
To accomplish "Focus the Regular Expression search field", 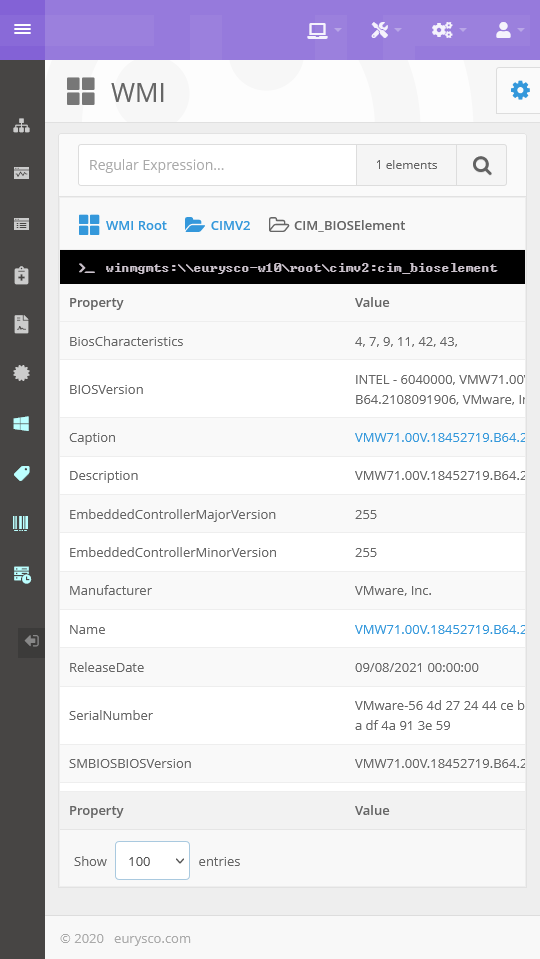I will (218, 165).
